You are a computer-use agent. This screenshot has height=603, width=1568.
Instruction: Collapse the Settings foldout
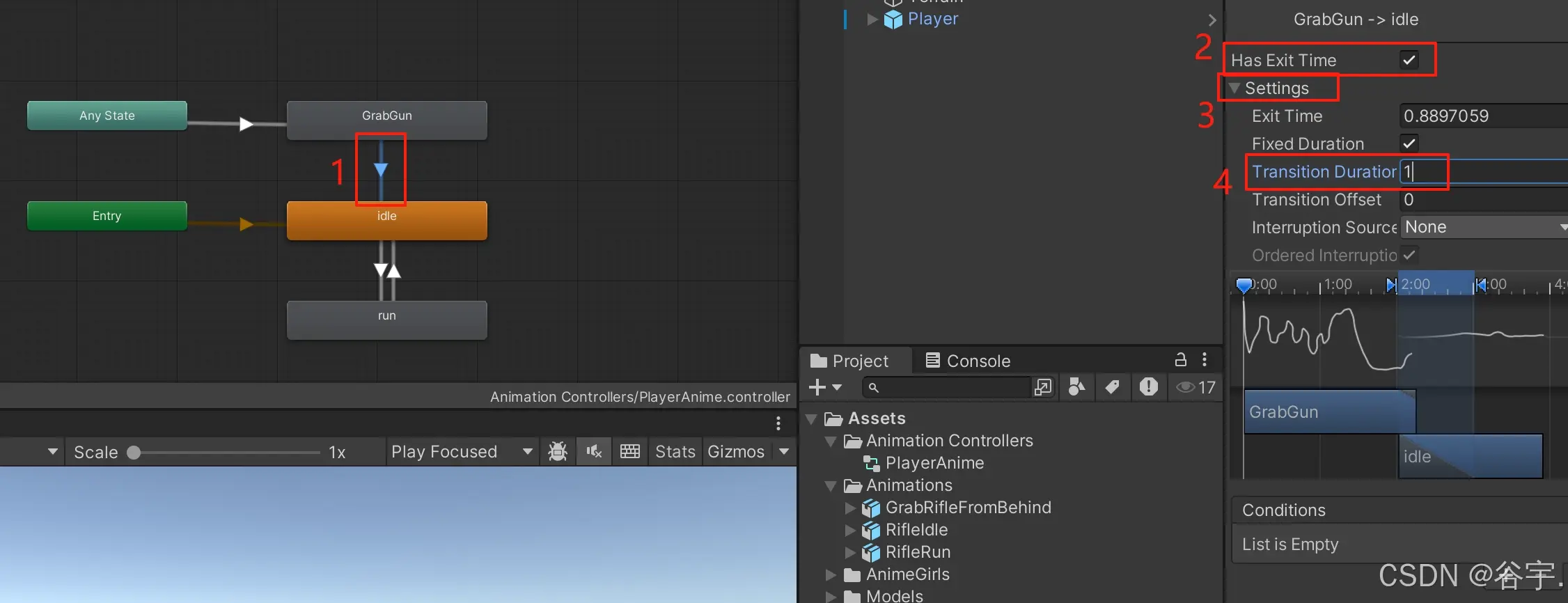[x=1234, y=88]
